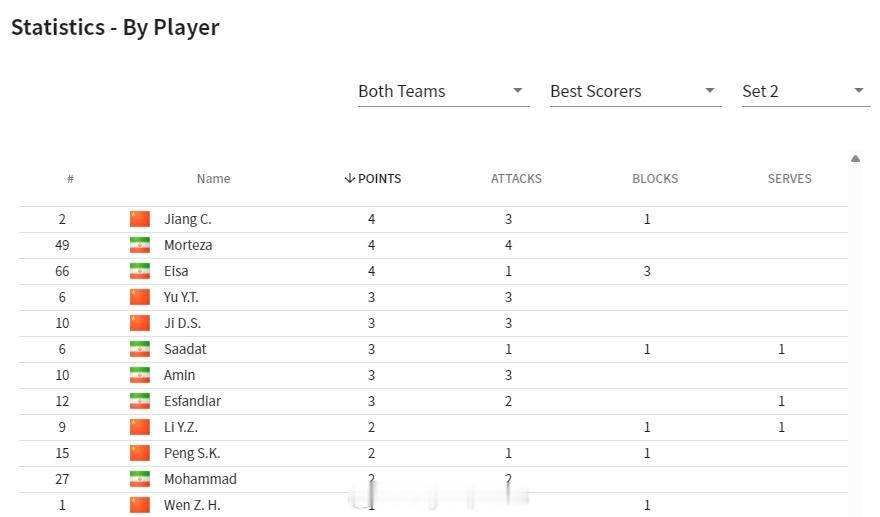Click the Iran flag next to Morteza
Viewport: 880px width, 517px height.
pyautogui.click(x=140, y=245)
